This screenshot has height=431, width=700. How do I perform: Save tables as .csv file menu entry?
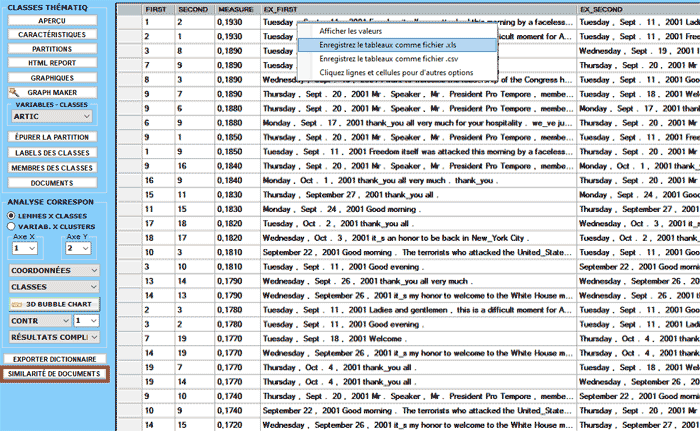click(x=397, y=59)
